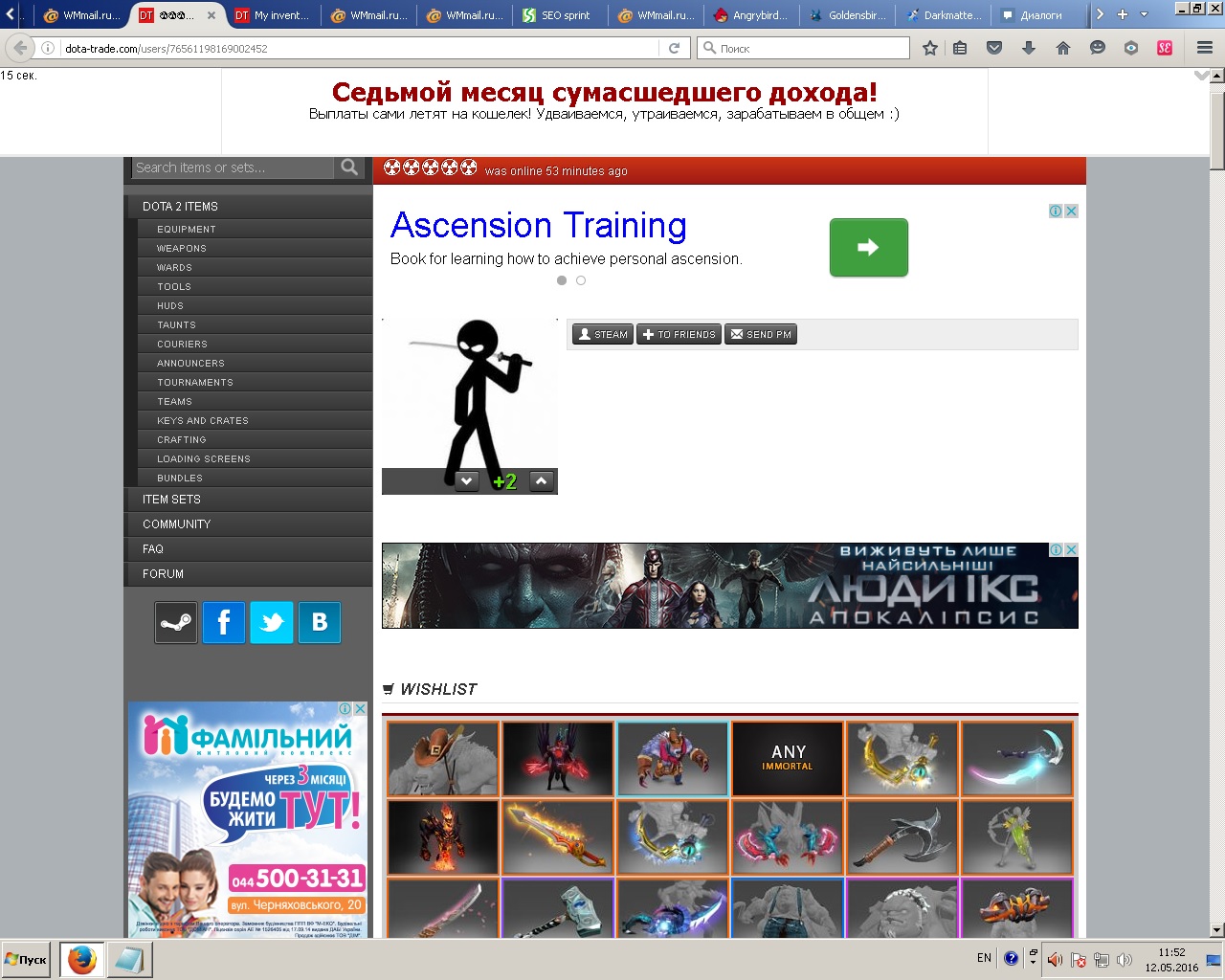
Task: Click the browser back arrow
Action: point(20,48)
